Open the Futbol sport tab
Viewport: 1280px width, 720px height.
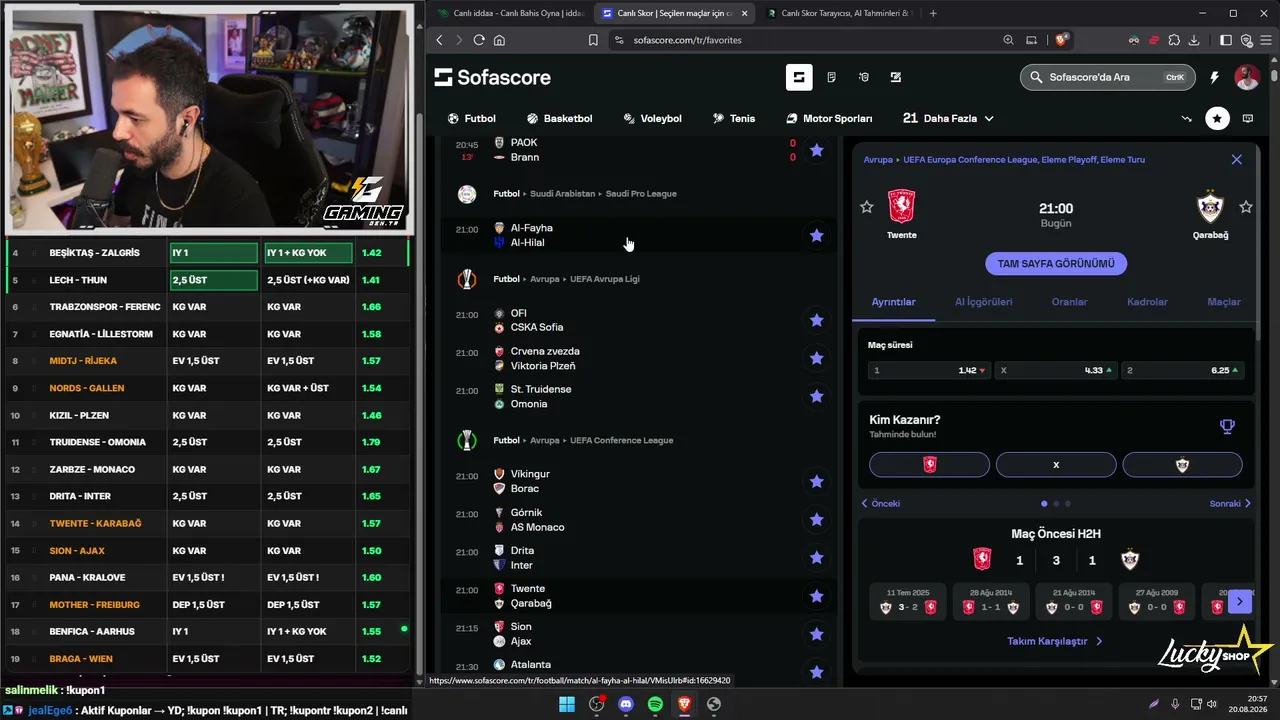[x=472, y=118]
